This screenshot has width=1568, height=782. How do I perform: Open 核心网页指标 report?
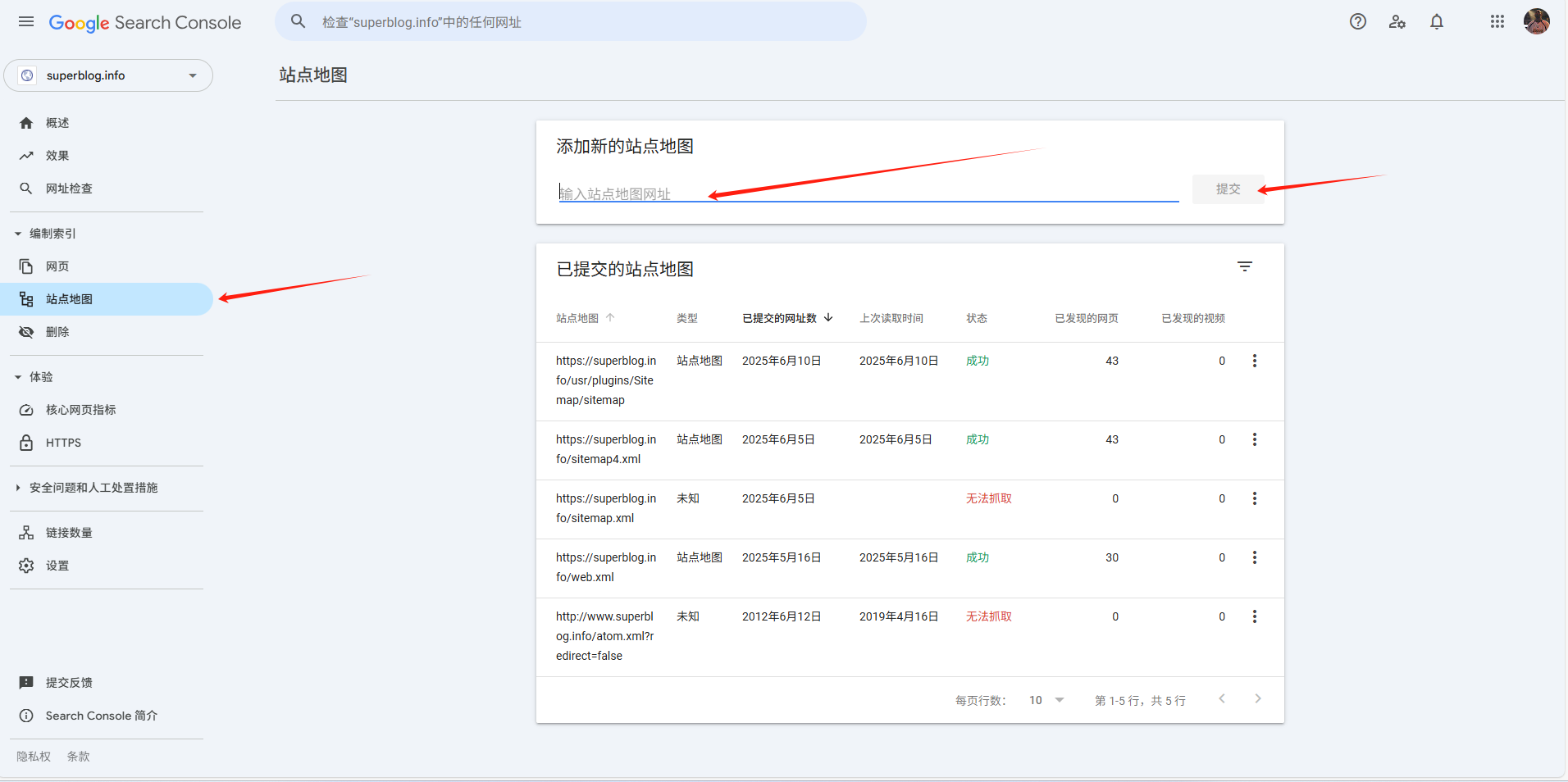click(107, 410)
